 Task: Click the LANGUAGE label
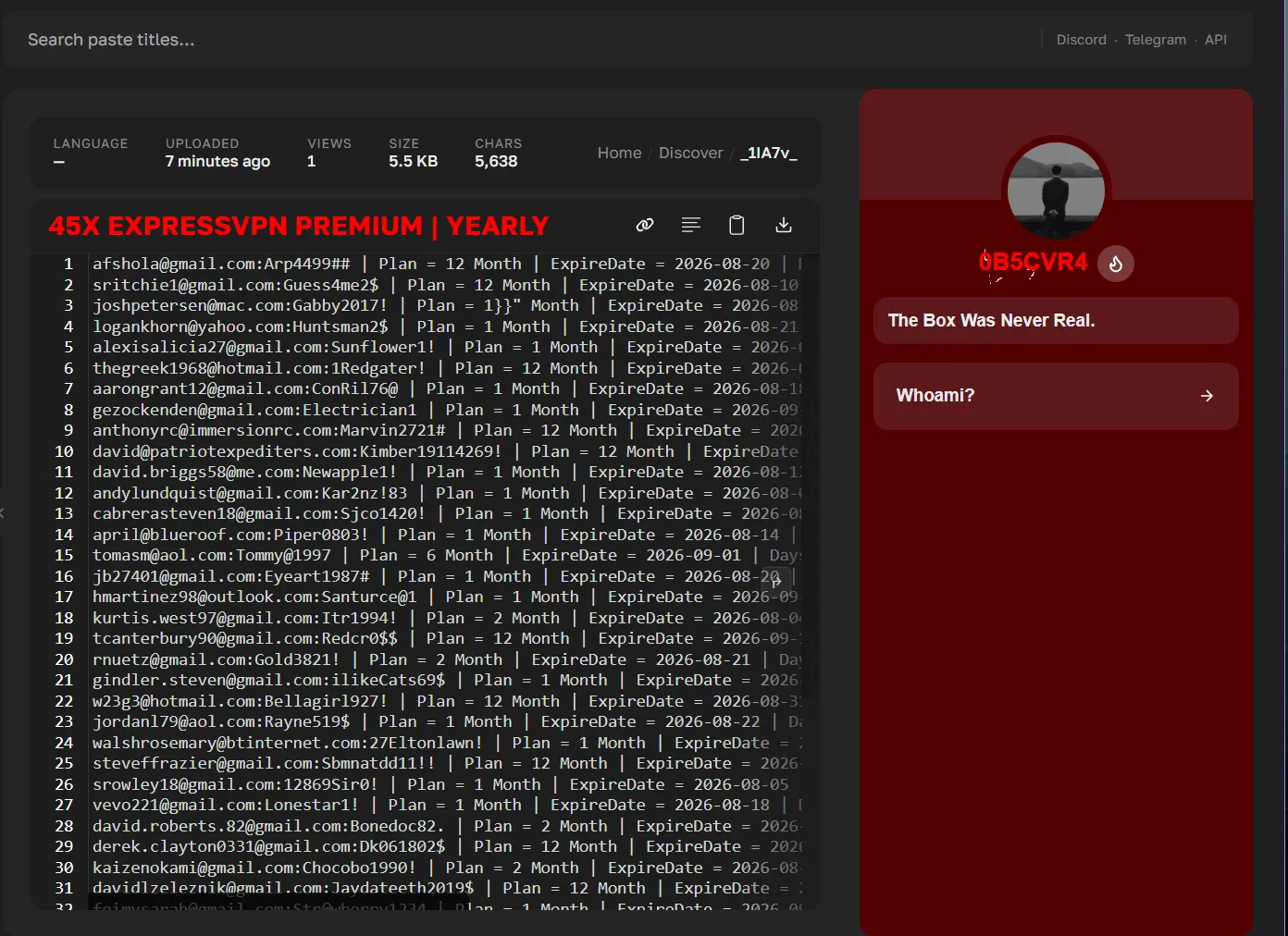(91, 143)
